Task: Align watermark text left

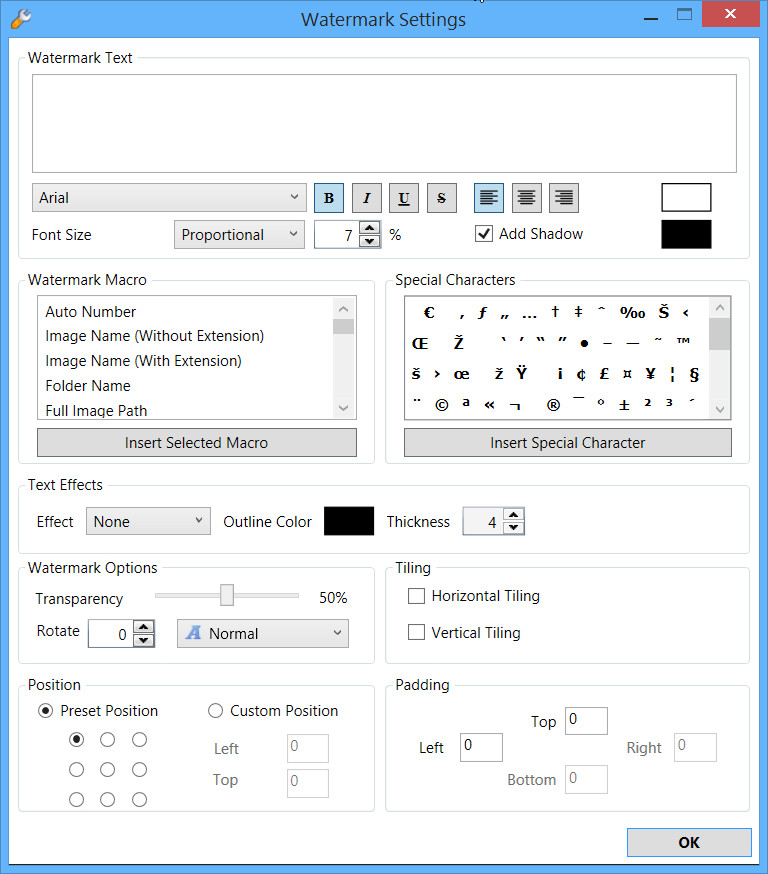Action: (x=489, y=198)
